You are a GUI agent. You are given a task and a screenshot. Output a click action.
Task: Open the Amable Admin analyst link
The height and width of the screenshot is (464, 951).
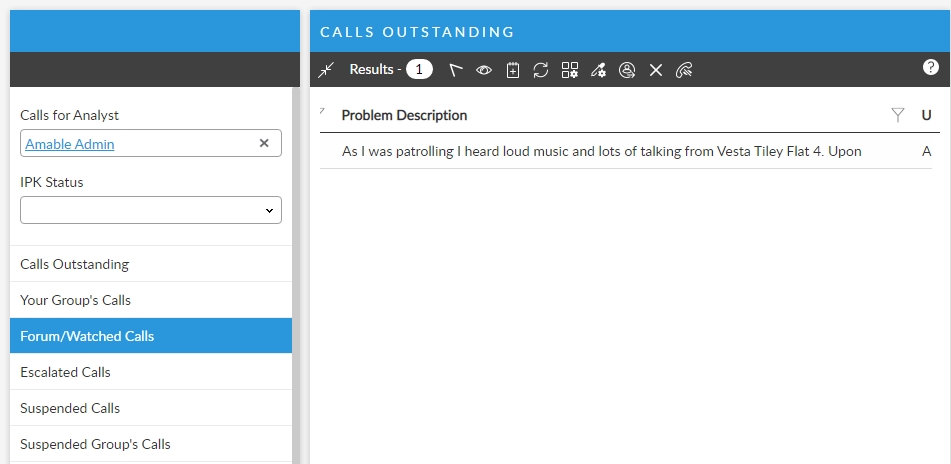pyautogui.click(x=70, y=144)
